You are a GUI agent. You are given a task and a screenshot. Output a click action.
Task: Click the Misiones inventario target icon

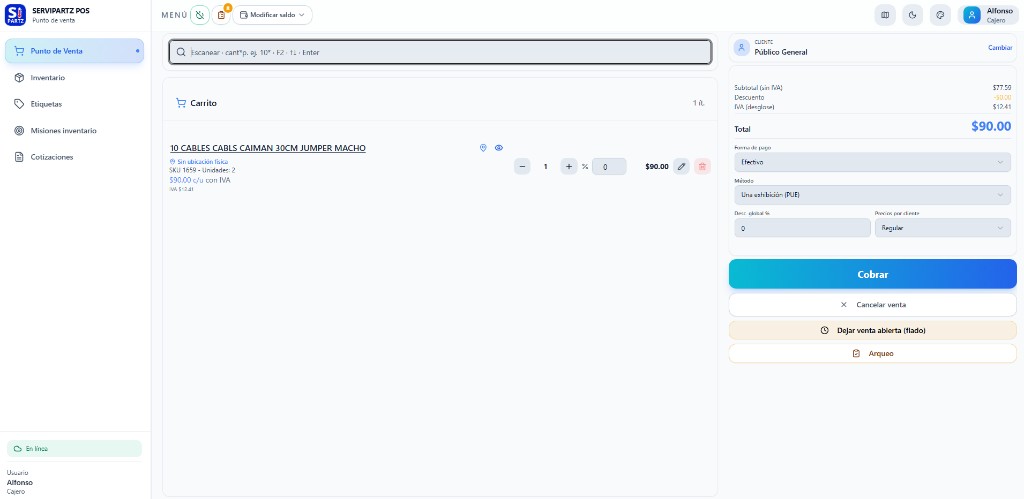[x=19, y=131]
